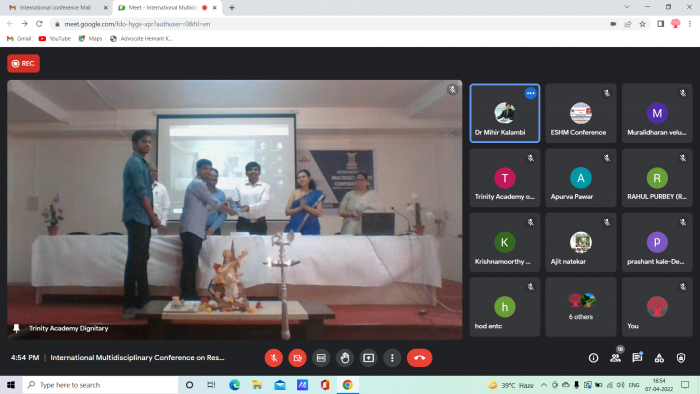The width and height of the screenshot is (700, 394).
Task: Turn on your camera
Action: [x=297, y=358]
